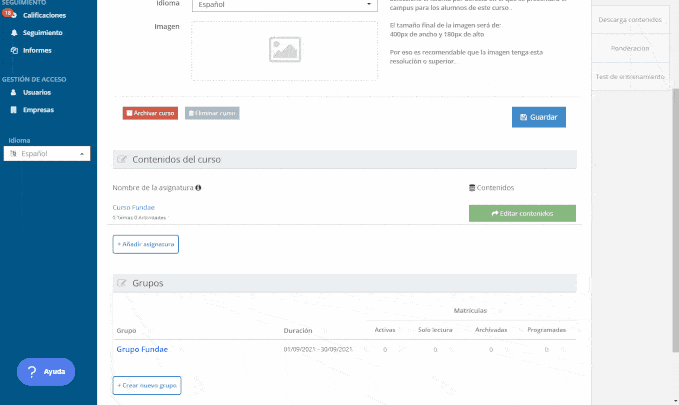Click the edit icon next to Grupos heading
Image resolution: width=679 pixels, height=405 pixels.
(x=123, y=283)
